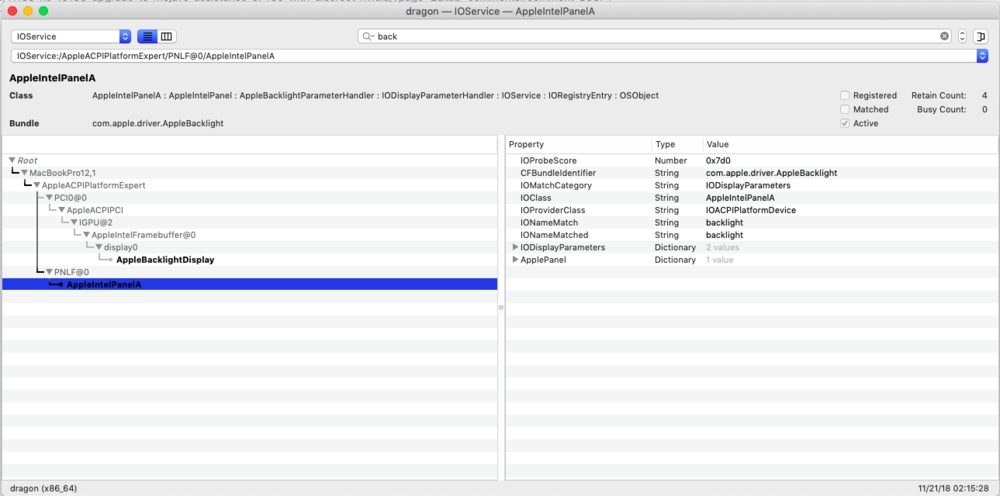Image resolution: width=1000 pixels, height=496 pixels.
Task: Click the pane splitter handle
Action: pos(500,308)
